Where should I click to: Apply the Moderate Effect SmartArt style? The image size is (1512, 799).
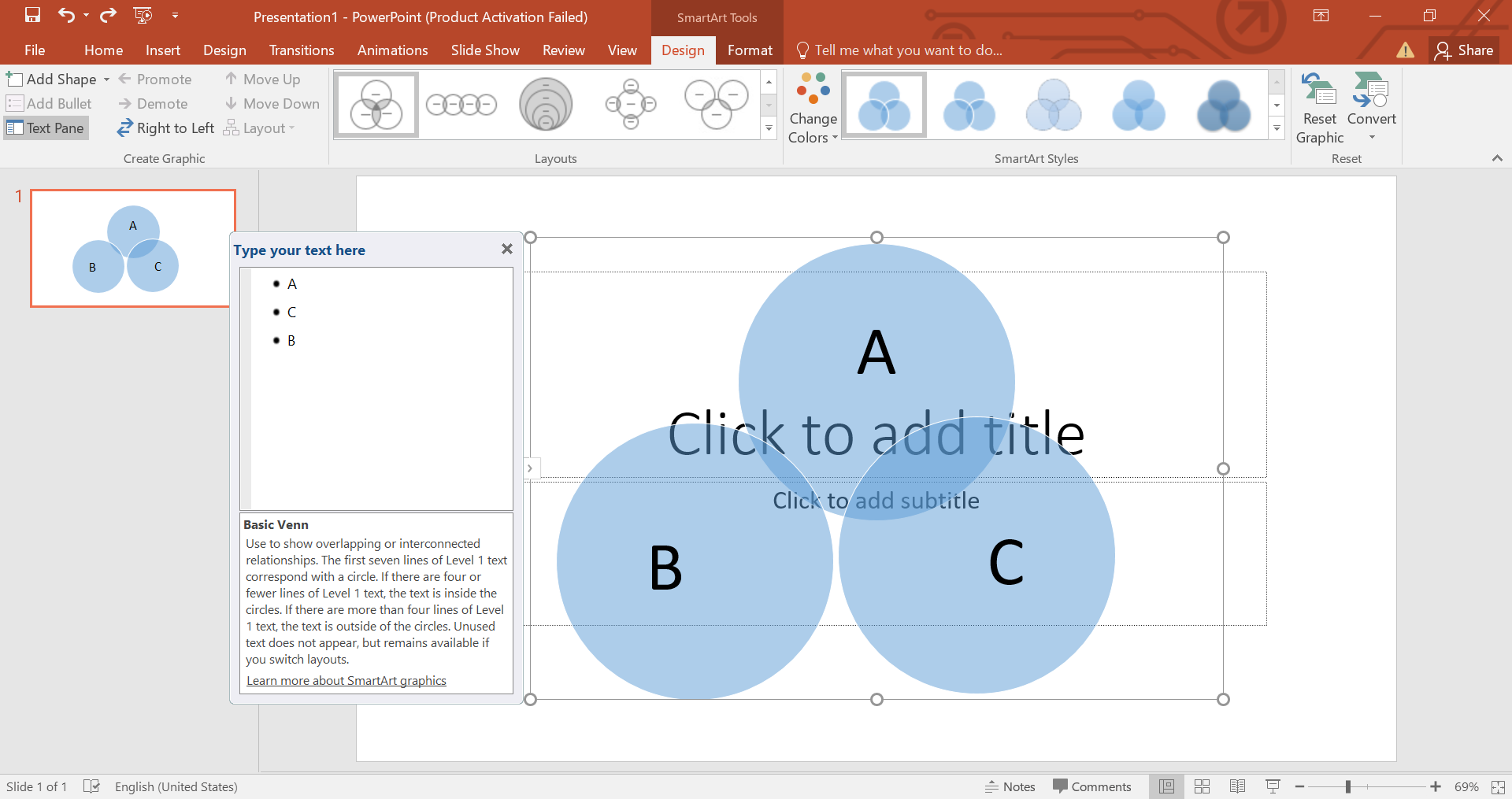point(1139,105)
